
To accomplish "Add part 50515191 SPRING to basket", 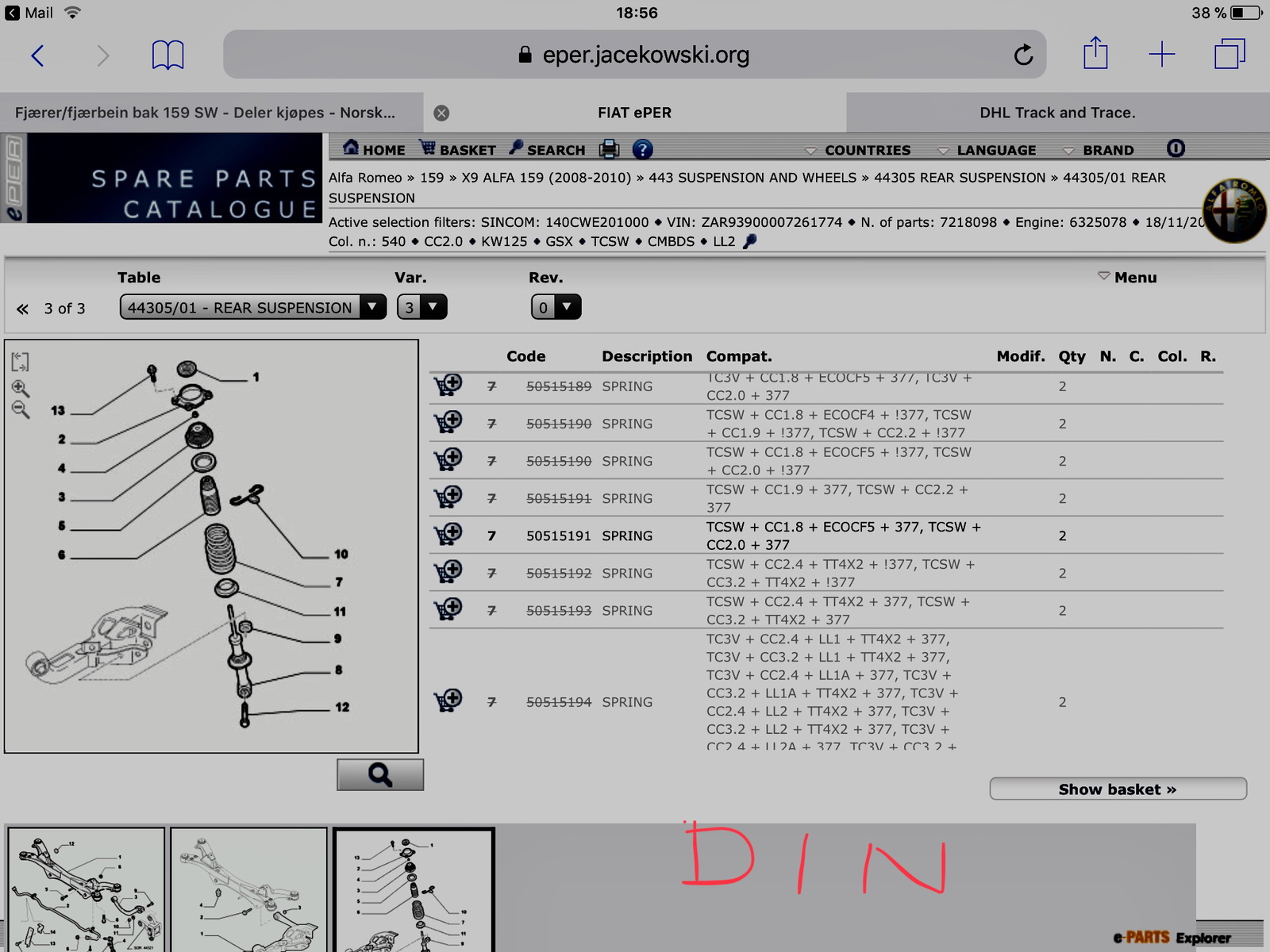I will (x=448, y=535).
